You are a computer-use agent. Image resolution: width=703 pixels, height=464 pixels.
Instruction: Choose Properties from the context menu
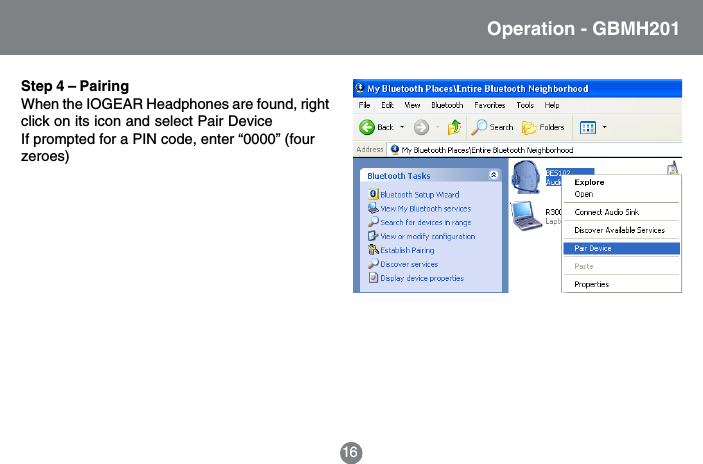tap(591, 285)
